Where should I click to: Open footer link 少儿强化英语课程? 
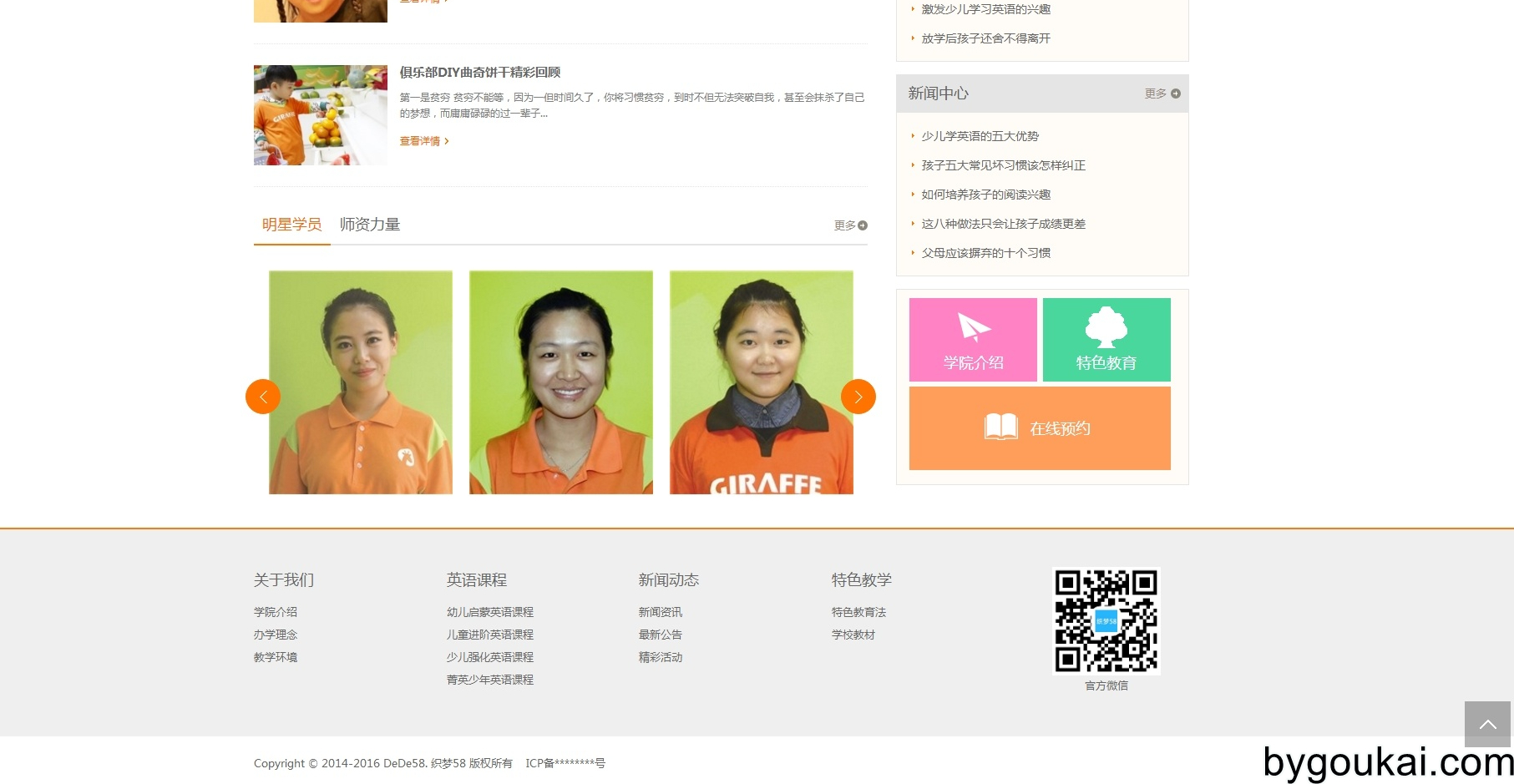(x=490, y=657)
